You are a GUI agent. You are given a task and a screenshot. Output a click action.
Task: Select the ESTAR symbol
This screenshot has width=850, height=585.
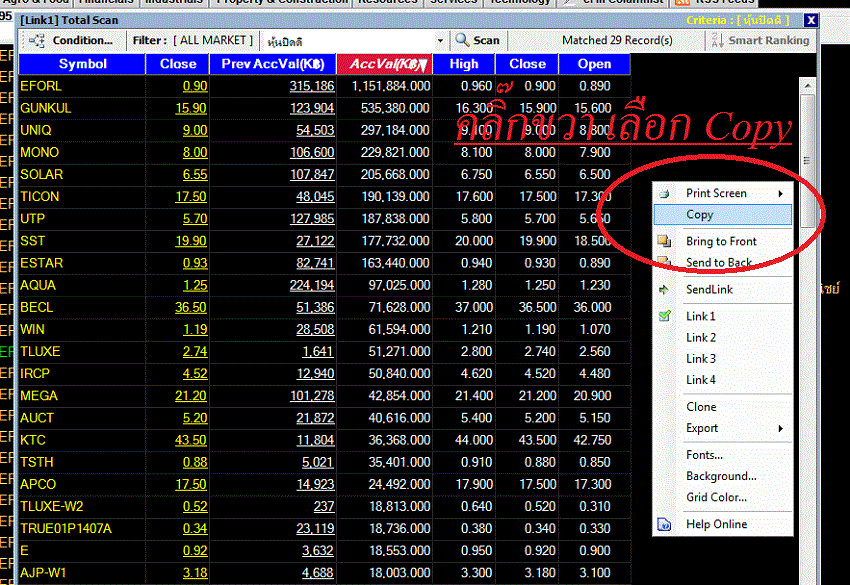click(x=42, y=263)
